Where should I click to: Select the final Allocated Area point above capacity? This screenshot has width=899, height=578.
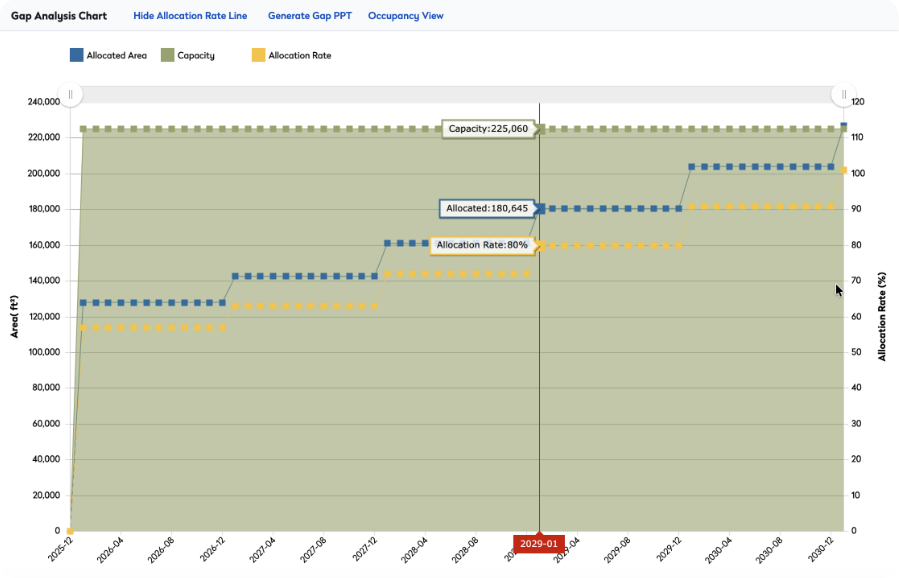[844, 125]
